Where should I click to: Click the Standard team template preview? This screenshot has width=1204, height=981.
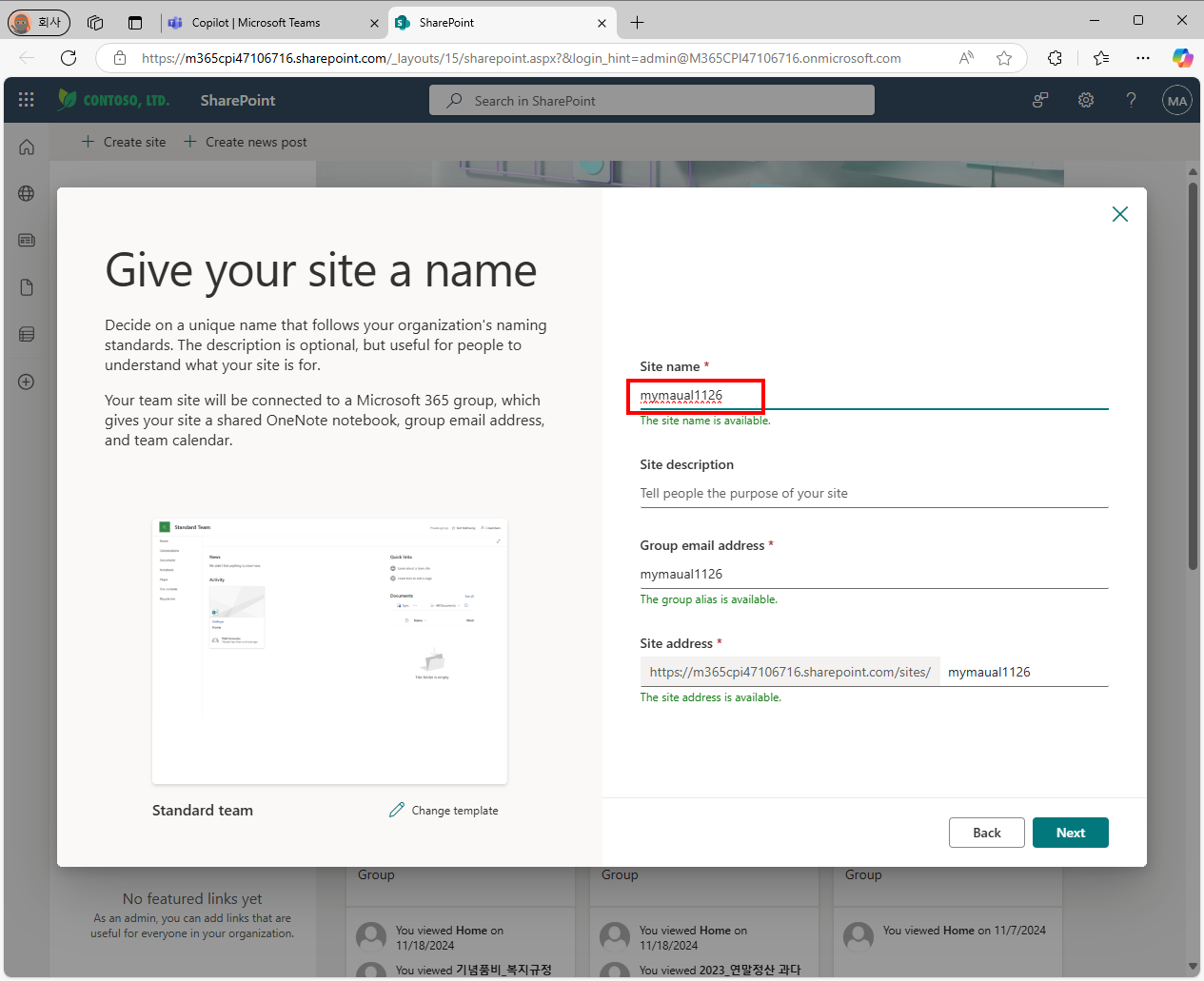(x=329, y=651)
